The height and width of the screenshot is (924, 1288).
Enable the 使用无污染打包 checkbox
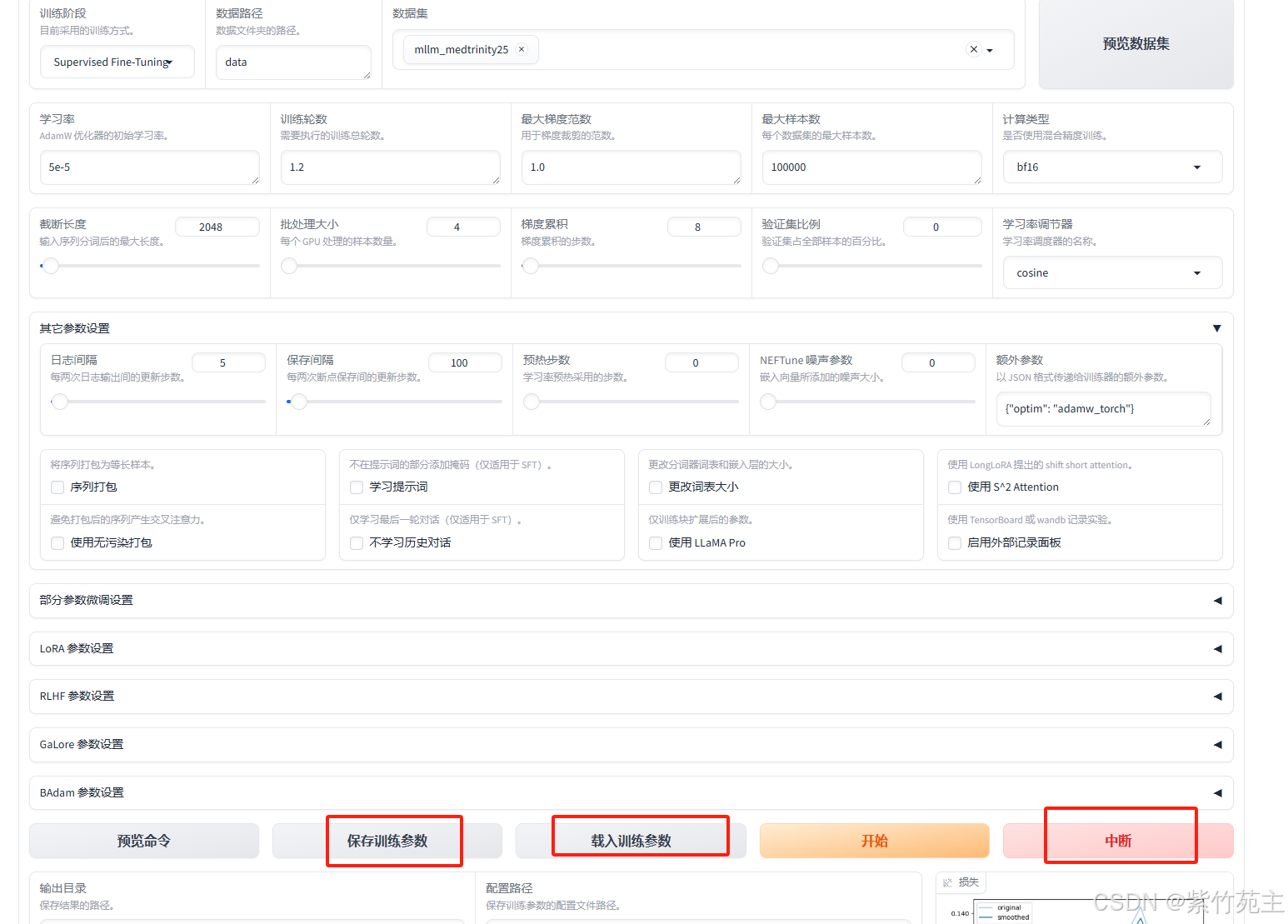(x=57, y=543)
